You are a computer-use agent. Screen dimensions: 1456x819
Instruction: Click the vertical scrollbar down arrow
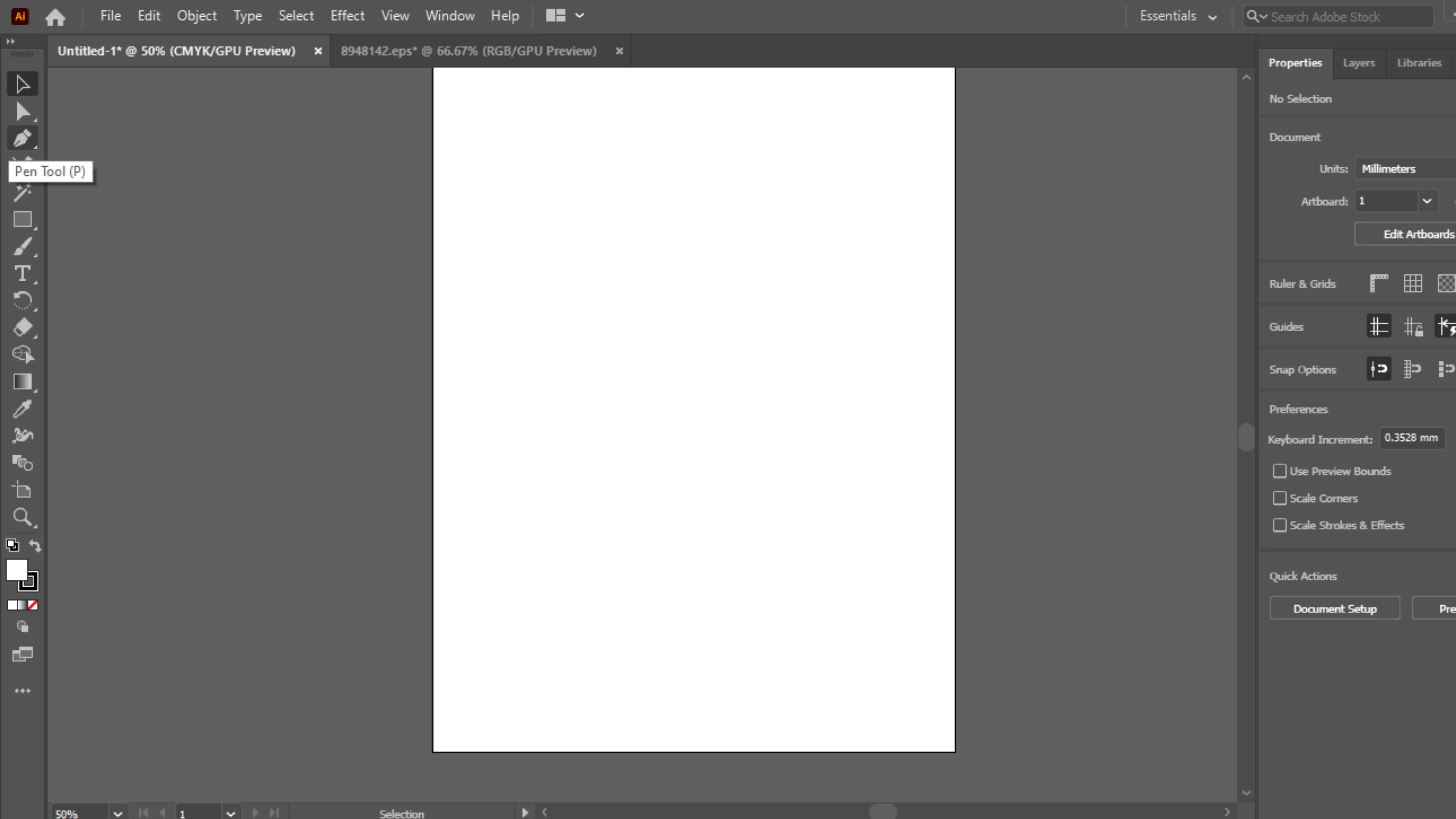coord(1246,793)
